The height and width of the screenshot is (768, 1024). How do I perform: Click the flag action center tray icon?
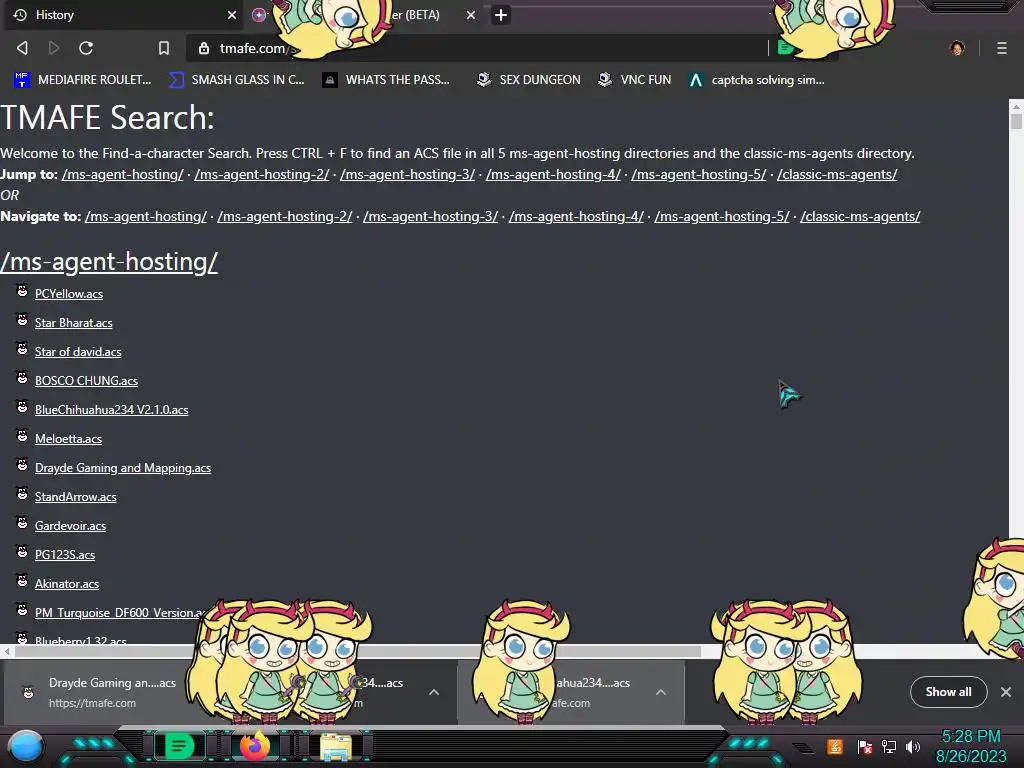(864, 746)
